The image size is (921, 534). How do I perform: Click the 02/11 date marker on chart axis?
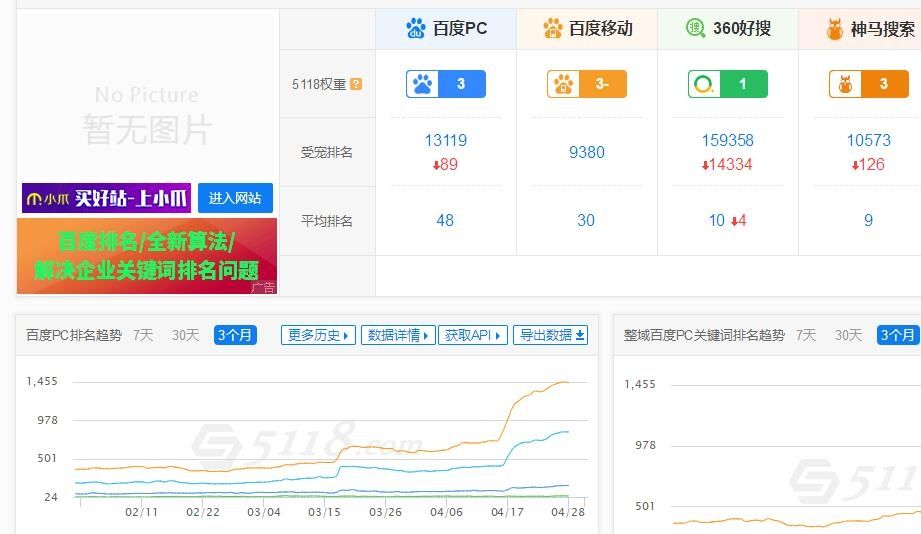(141, 512)
